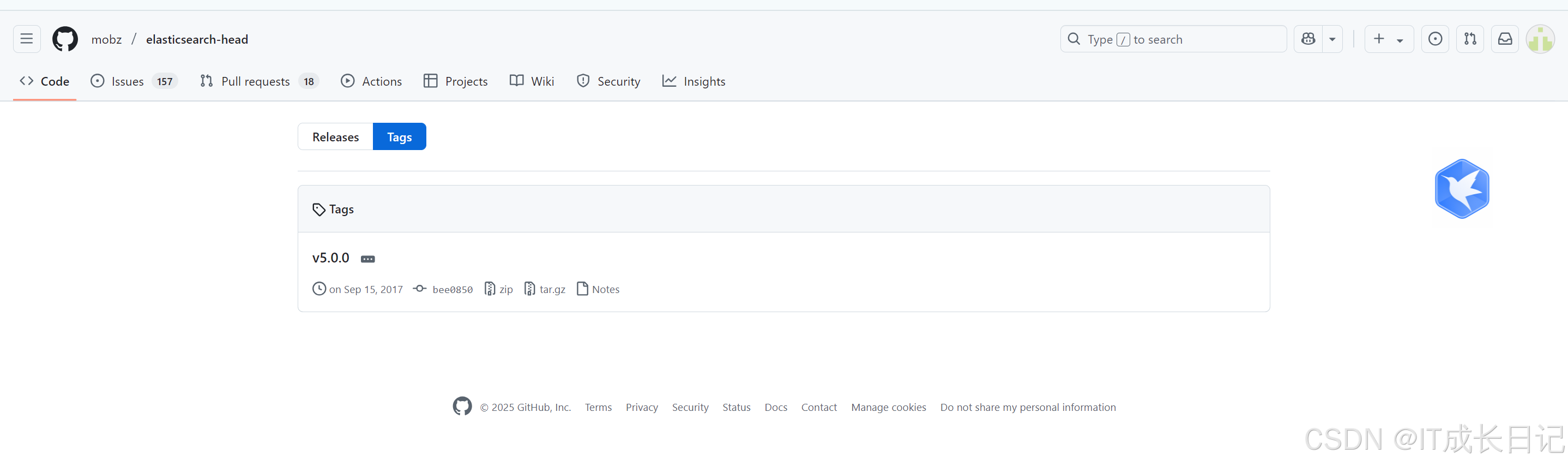Image resolution: width=1568 pixels, height=466 pixels.
Task: Open the Security tab
Action: [x=608, y=81]
